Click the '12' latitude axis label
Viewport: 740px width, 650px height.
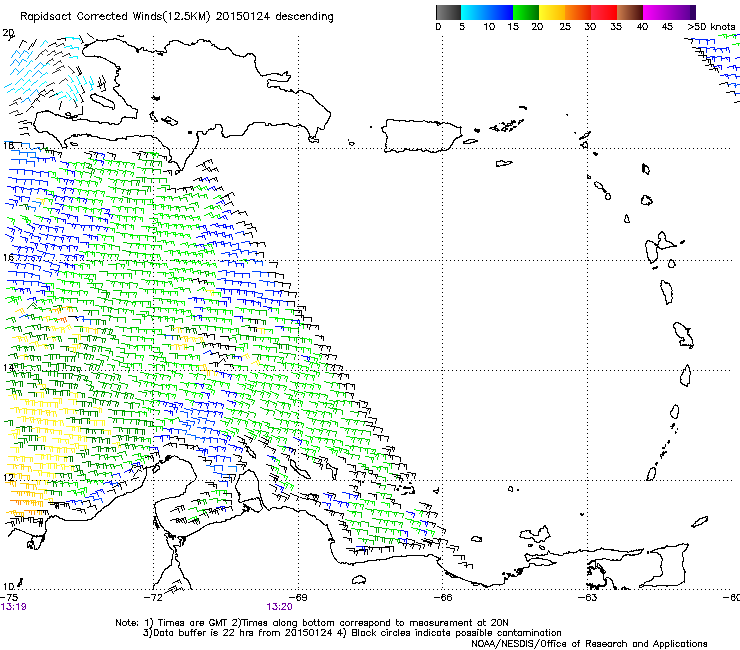pyautogui.click(x=8, y=477)
